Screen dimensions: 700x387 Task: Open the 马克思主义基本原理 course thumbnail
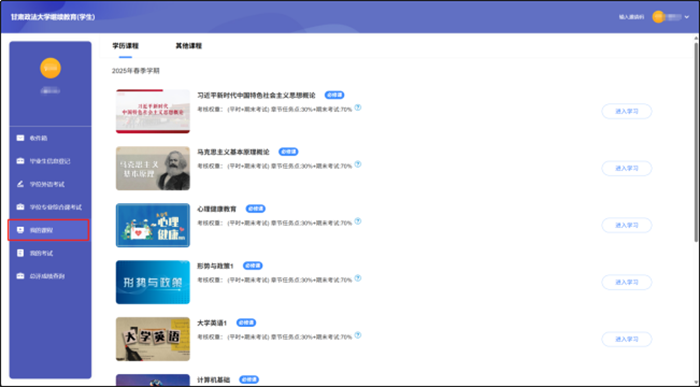tap(153, 168)
